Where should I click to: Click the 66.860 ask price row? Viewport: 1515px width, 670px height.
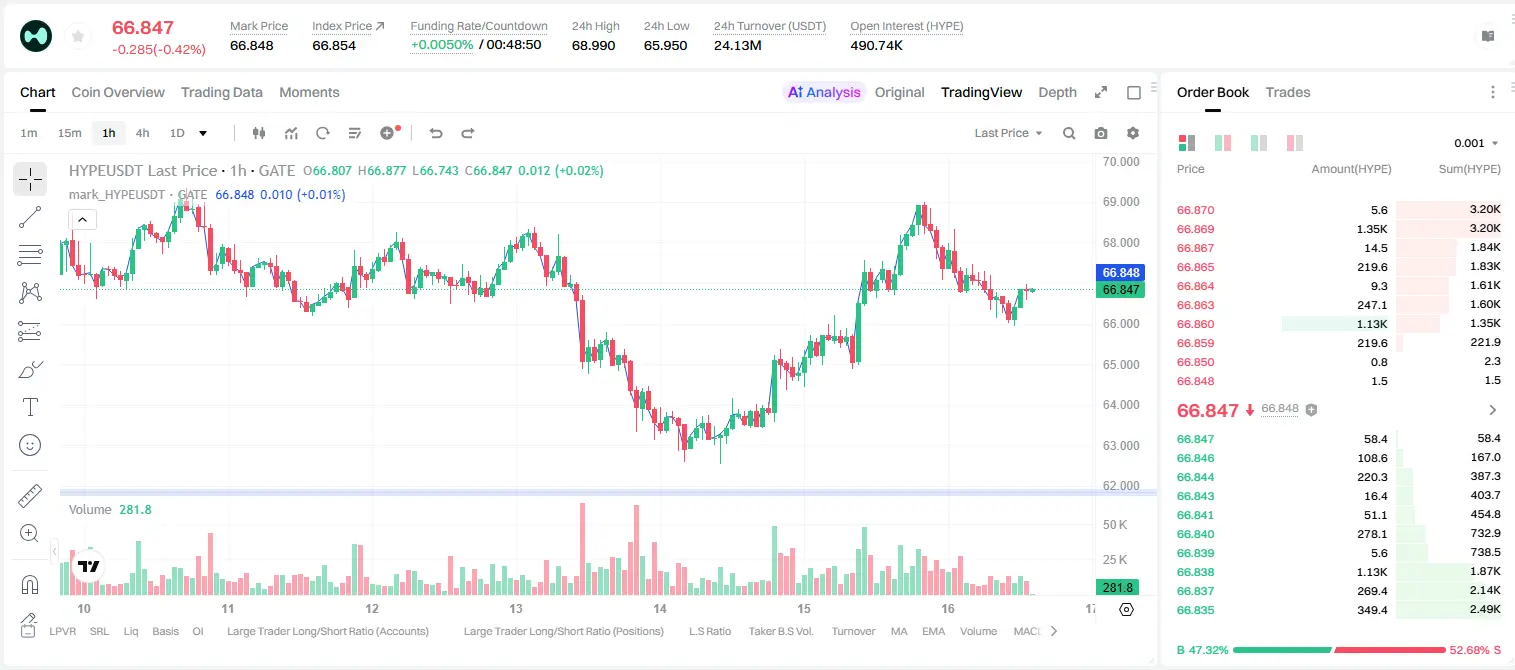[x=1339, y=324]
